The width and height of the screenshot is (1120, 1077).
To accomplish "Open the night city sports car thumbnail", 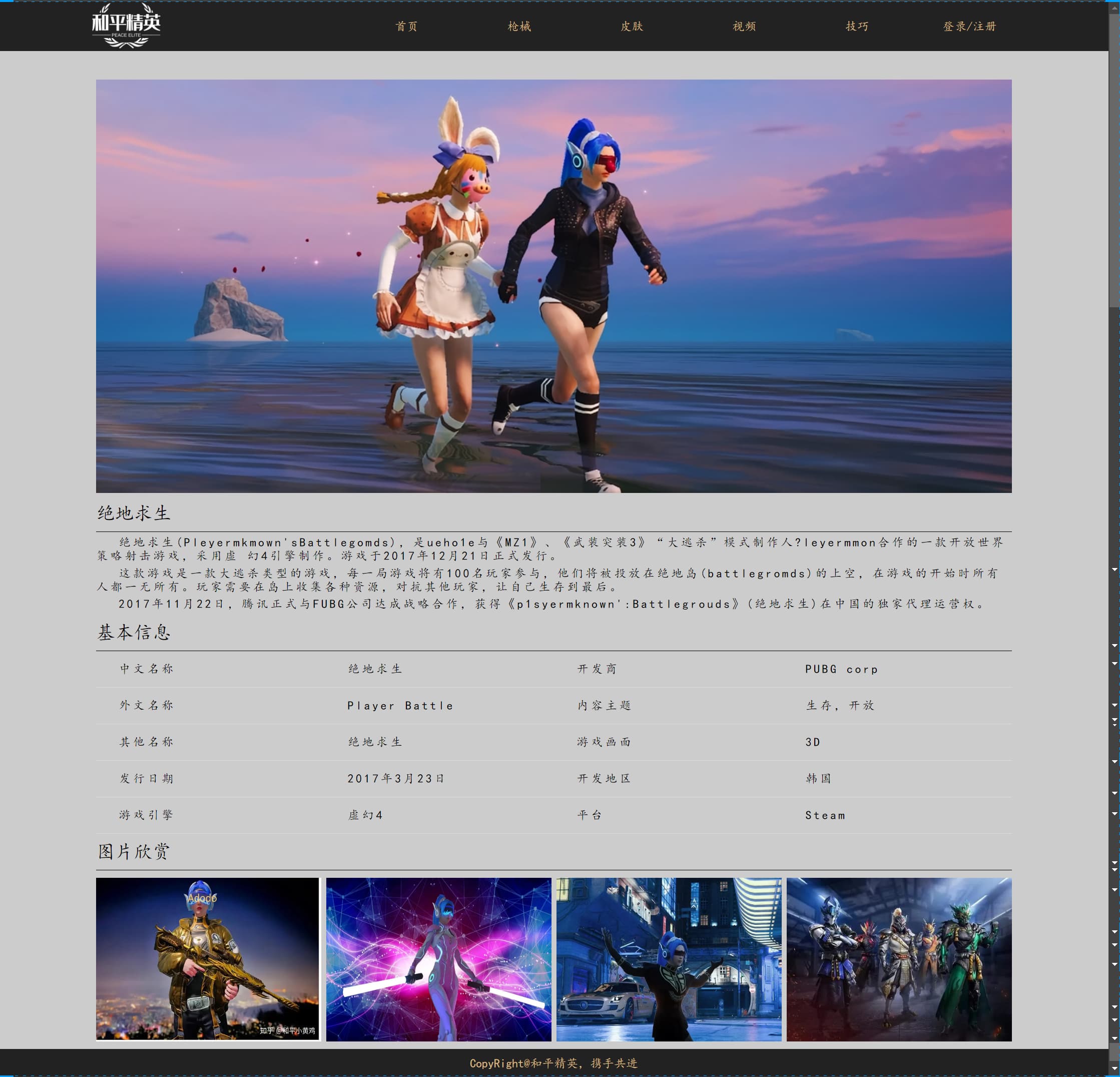I will (x=669, y=959).
